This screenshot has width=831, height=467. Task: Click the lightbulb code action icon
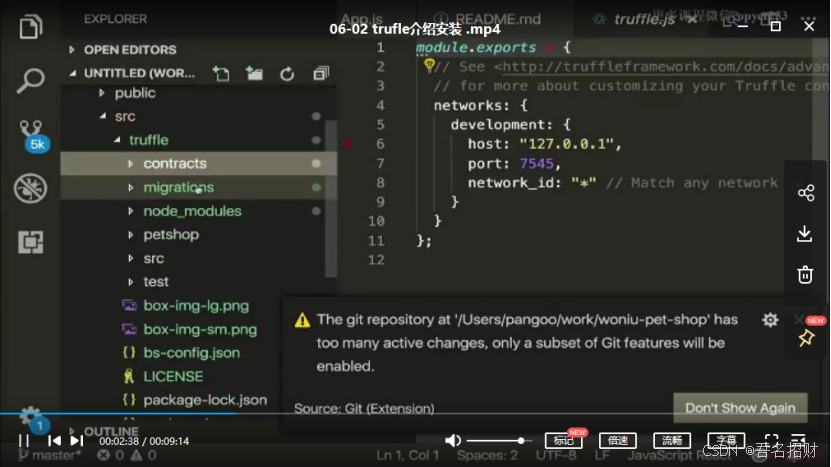[x=429, y=65]
